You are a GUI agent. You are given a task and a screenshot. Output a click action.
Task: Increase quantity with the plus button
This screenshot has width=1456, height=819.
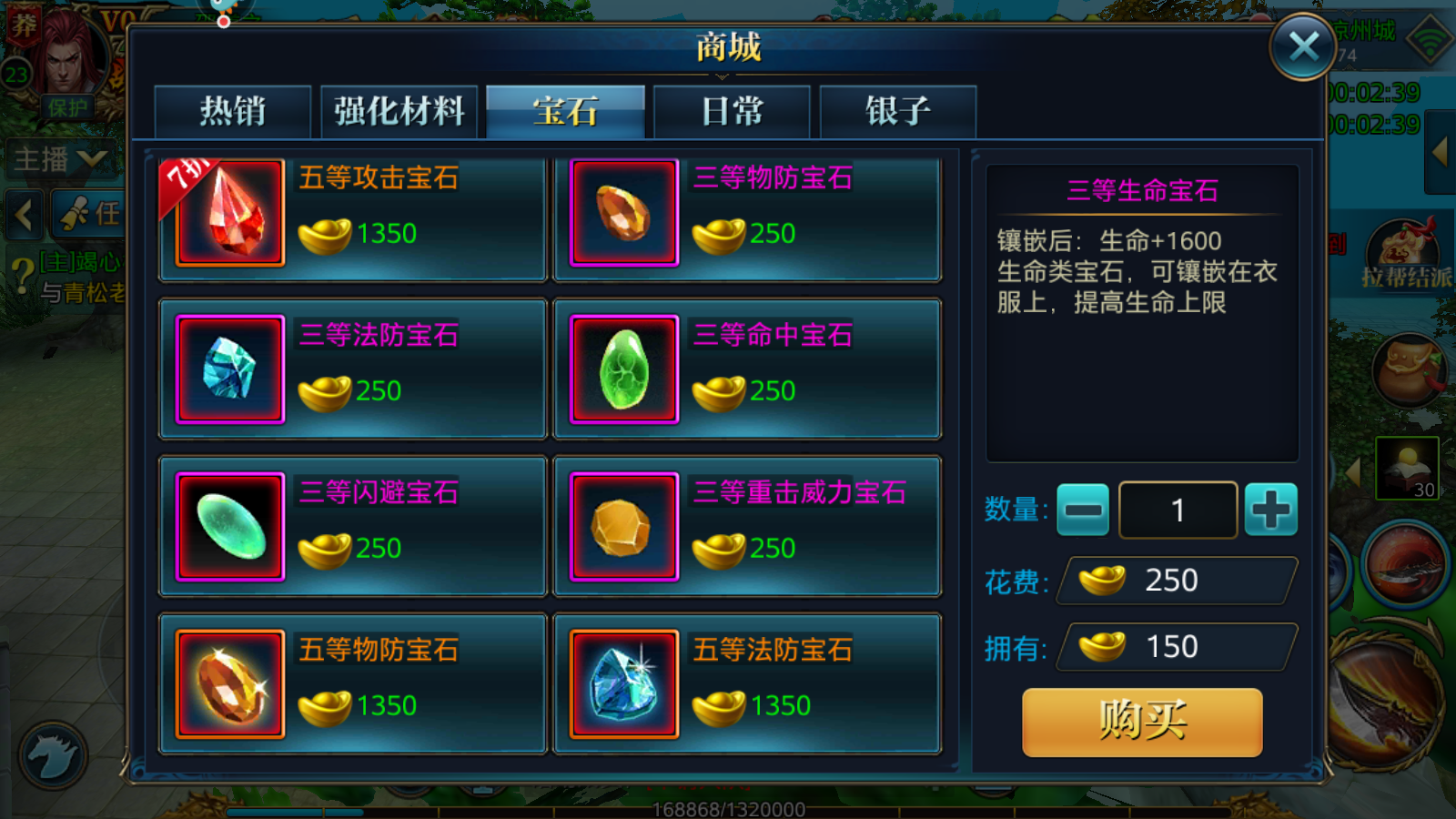(x=1270, y=510)
